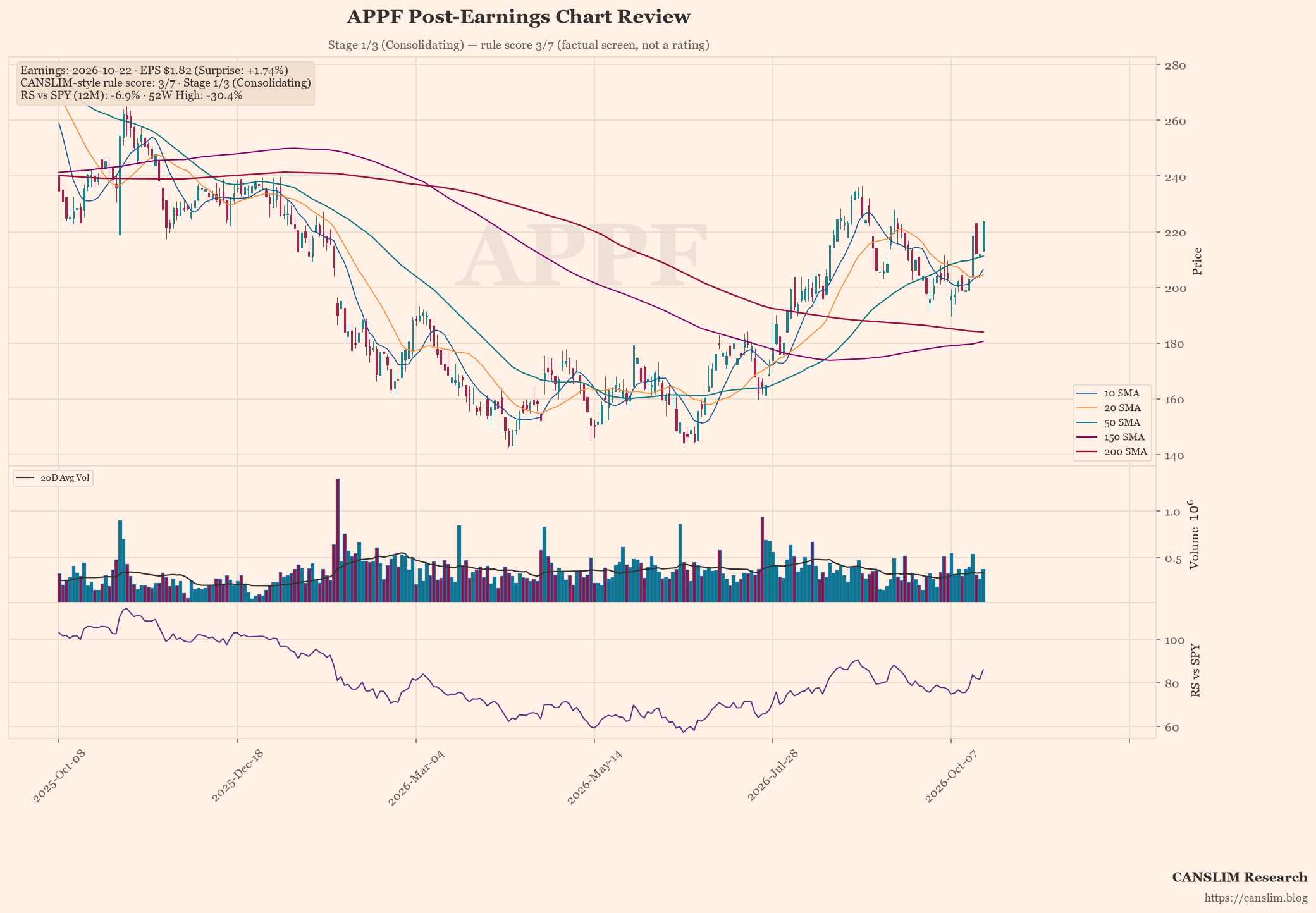This screenshot has height=913, width=1316.
Task: Click the '280' price axis tick
Action: pyautogui.click(x=1175, y=66)
